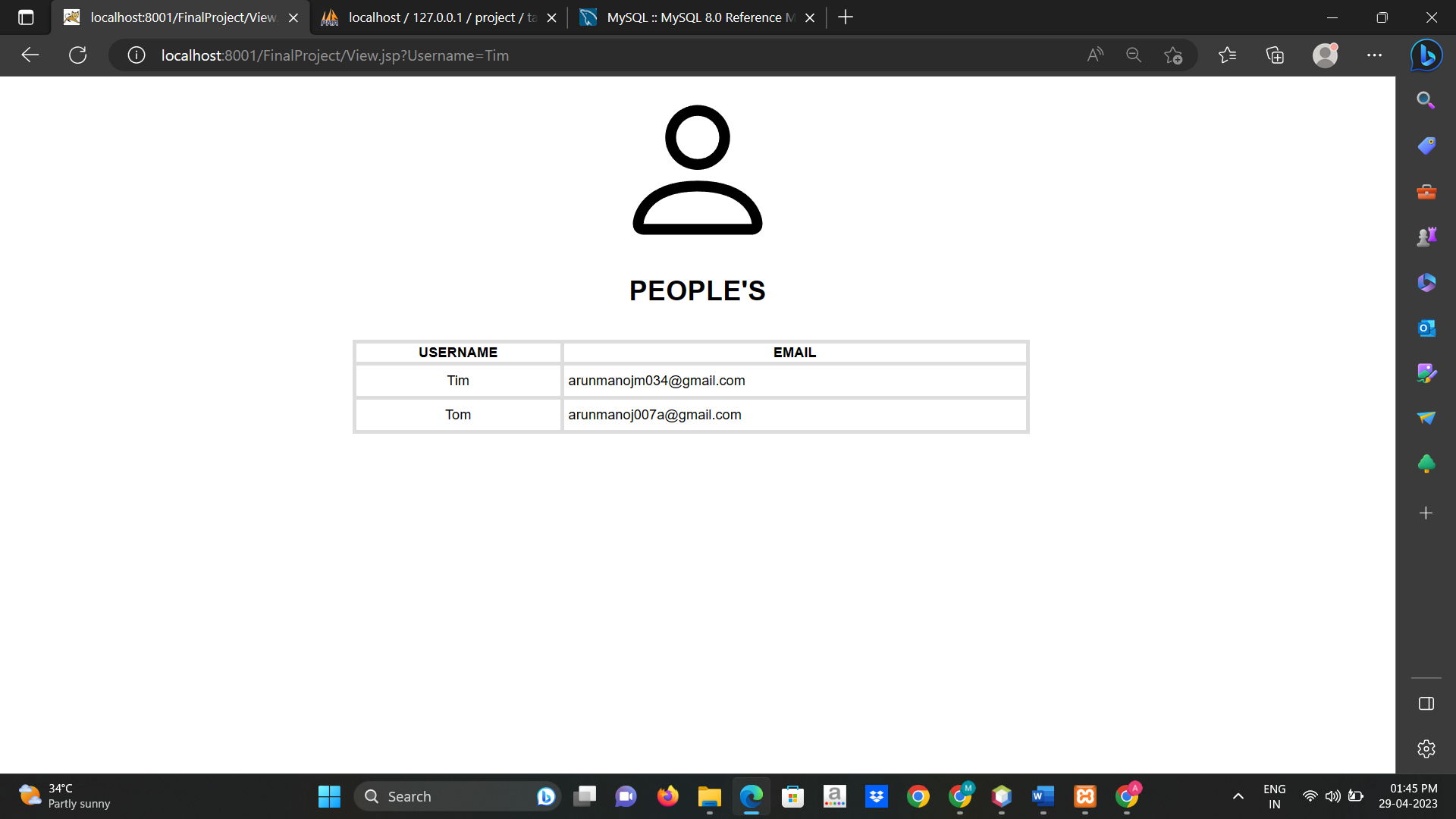Viewport: 1456px width, 819px height.
Task: Open Settings and more ellipsis menu
Action: [1374, 55]
